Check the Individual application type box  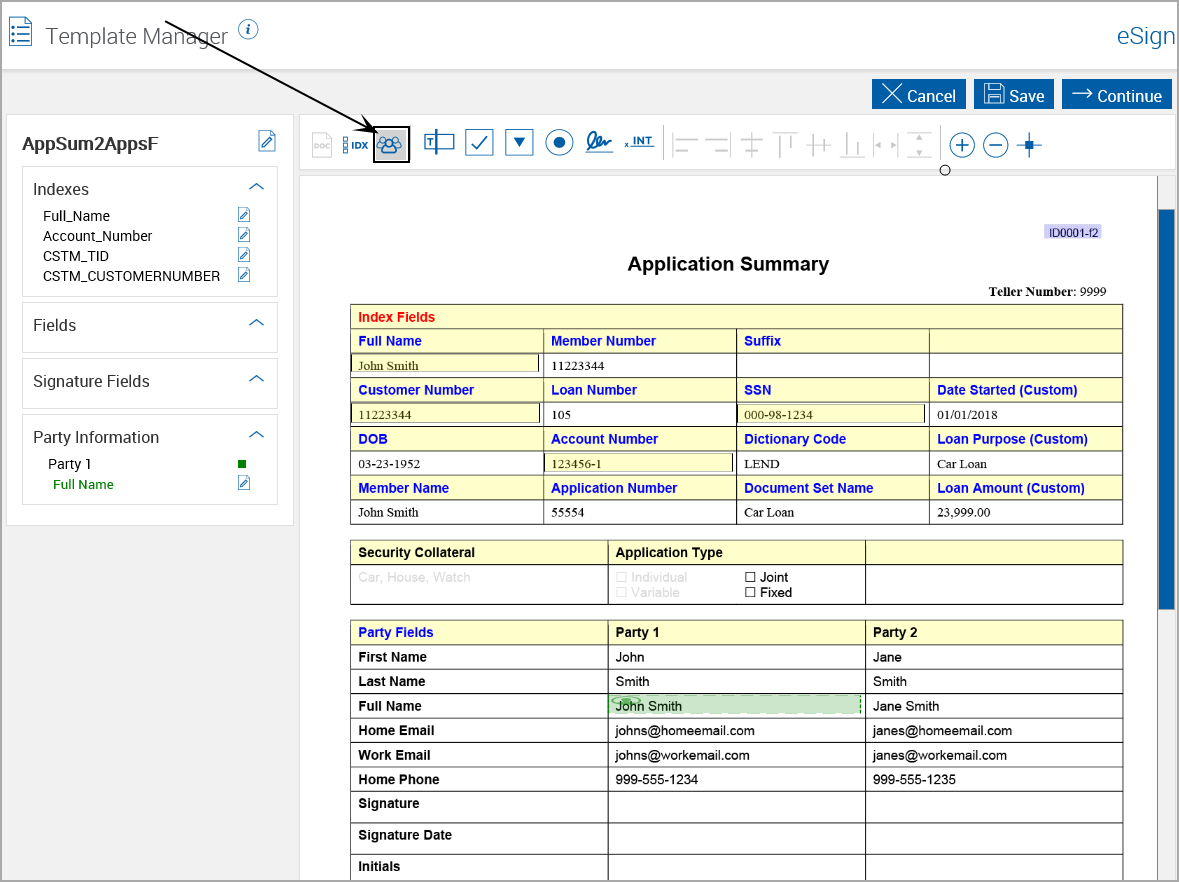click(x=621, y=577)
